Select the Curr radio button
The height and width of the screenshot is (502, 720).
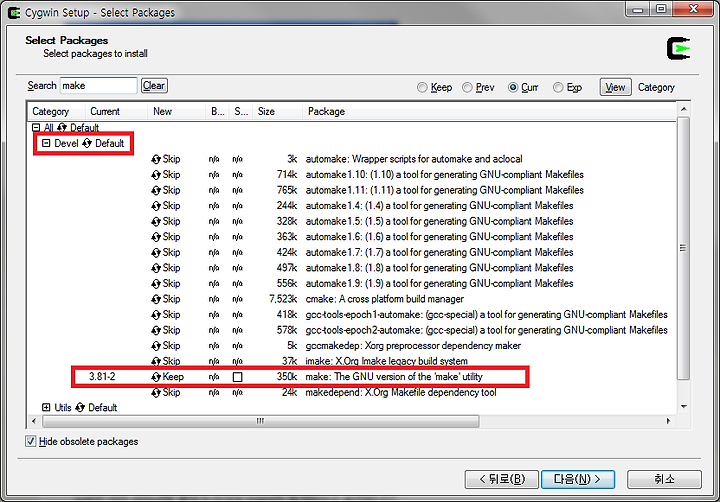513,87
